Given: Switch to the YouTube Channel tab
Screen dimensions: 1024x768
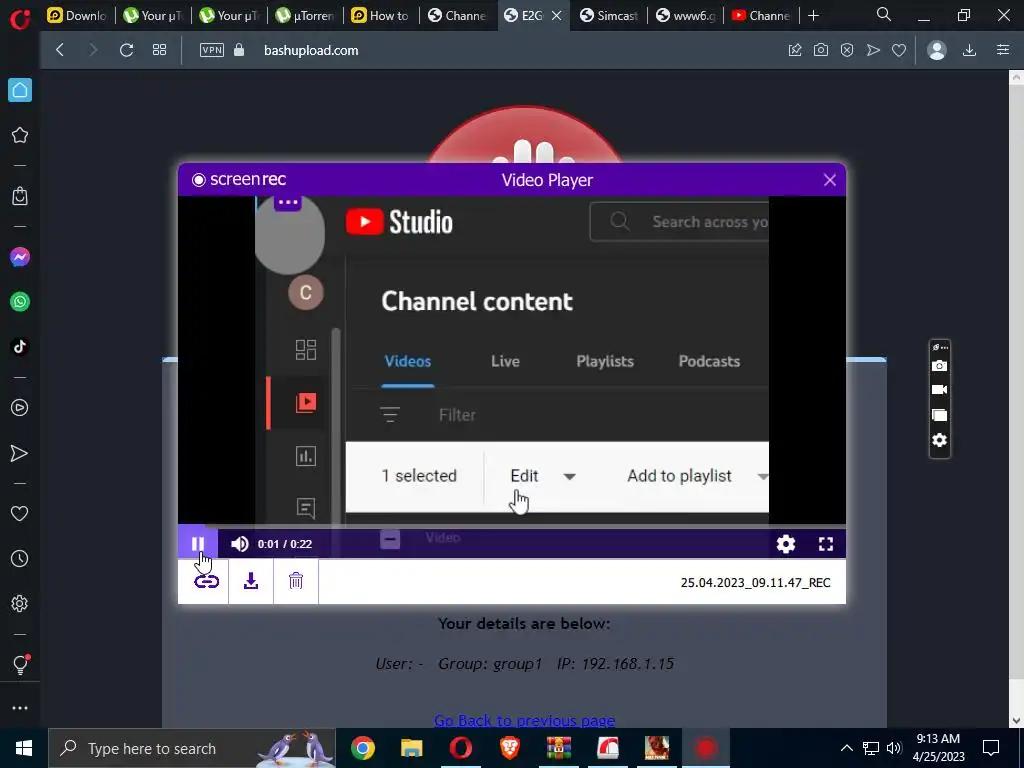Looking at the screenshot, I should [x=761, y=16].
